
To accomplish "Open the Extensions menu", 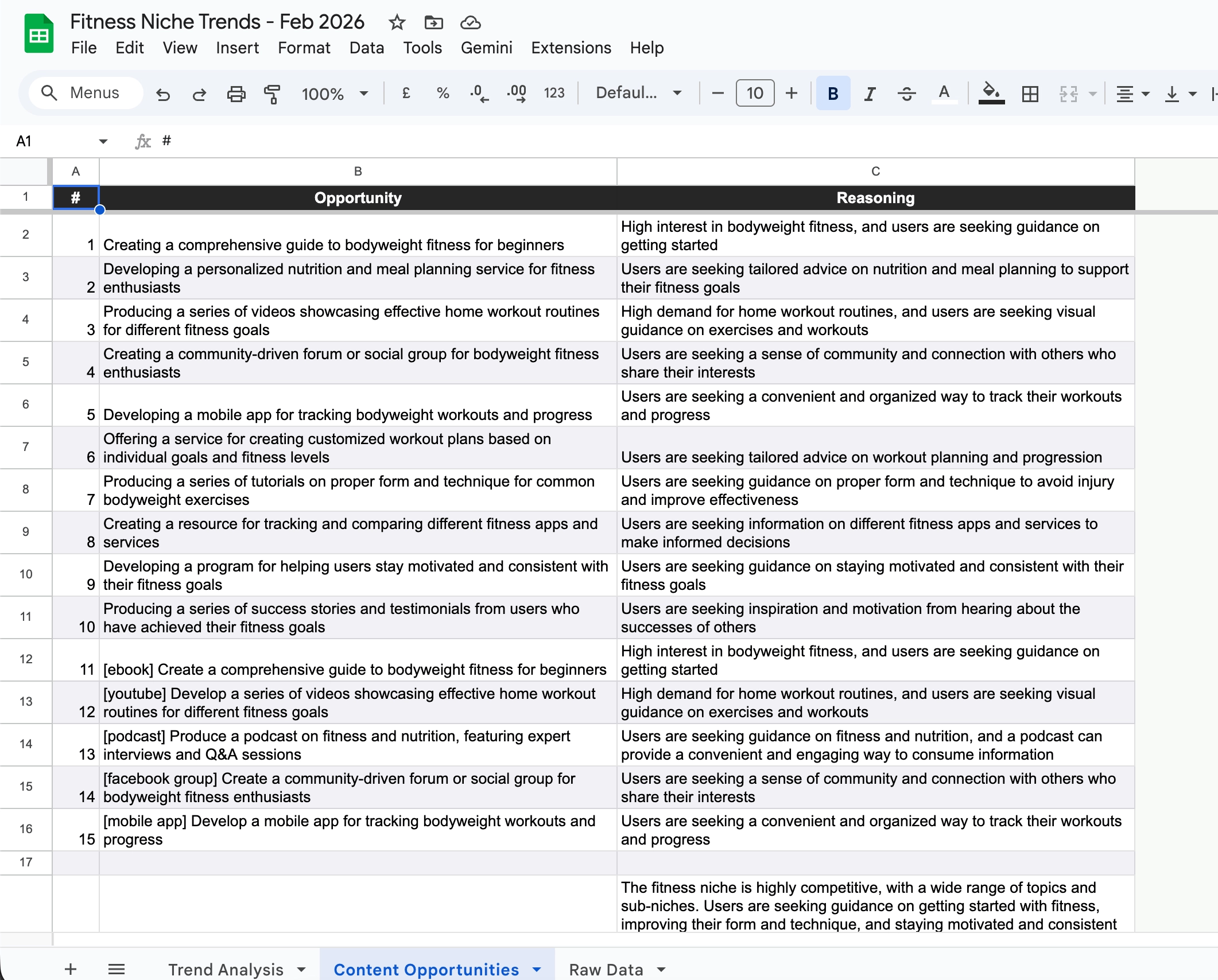I will tap(571, 48).
